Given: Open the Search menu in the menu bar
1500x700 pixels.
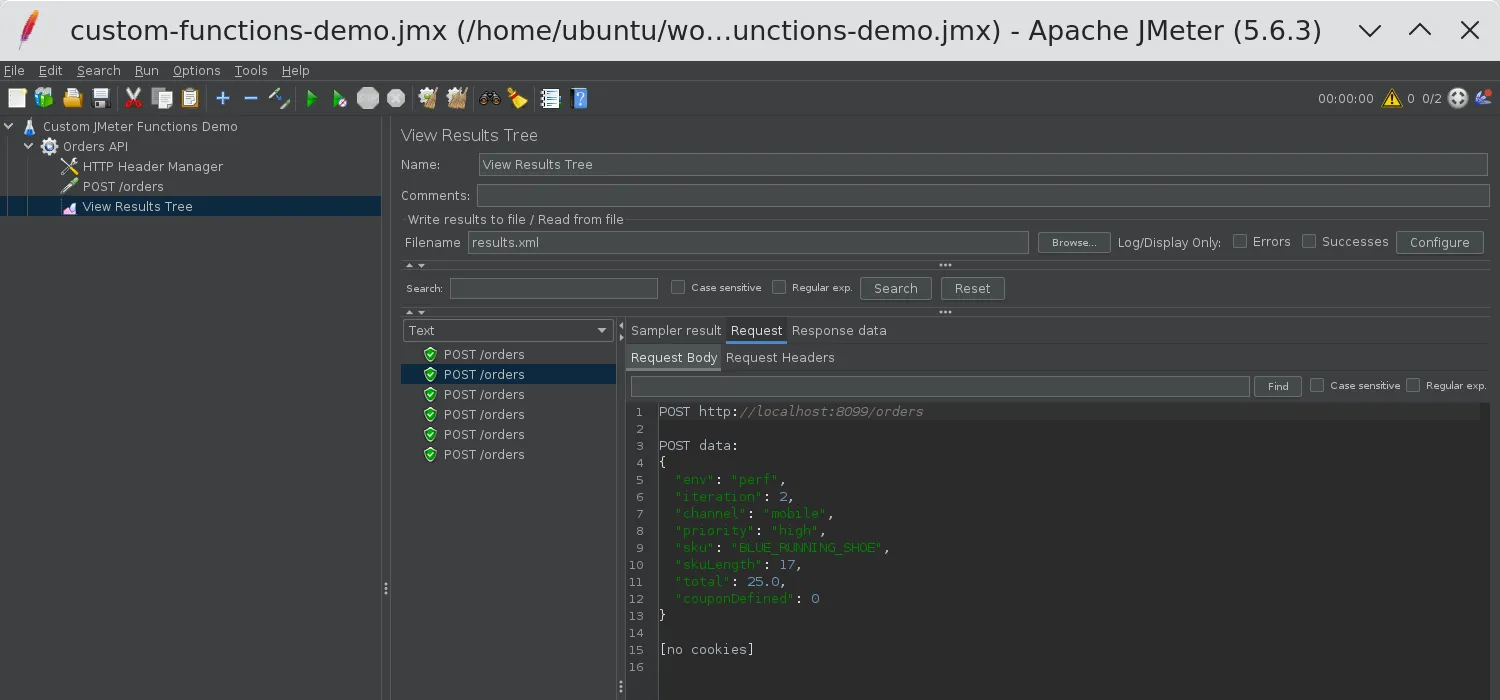Looking at the screenshot, I should pos(98,70).
